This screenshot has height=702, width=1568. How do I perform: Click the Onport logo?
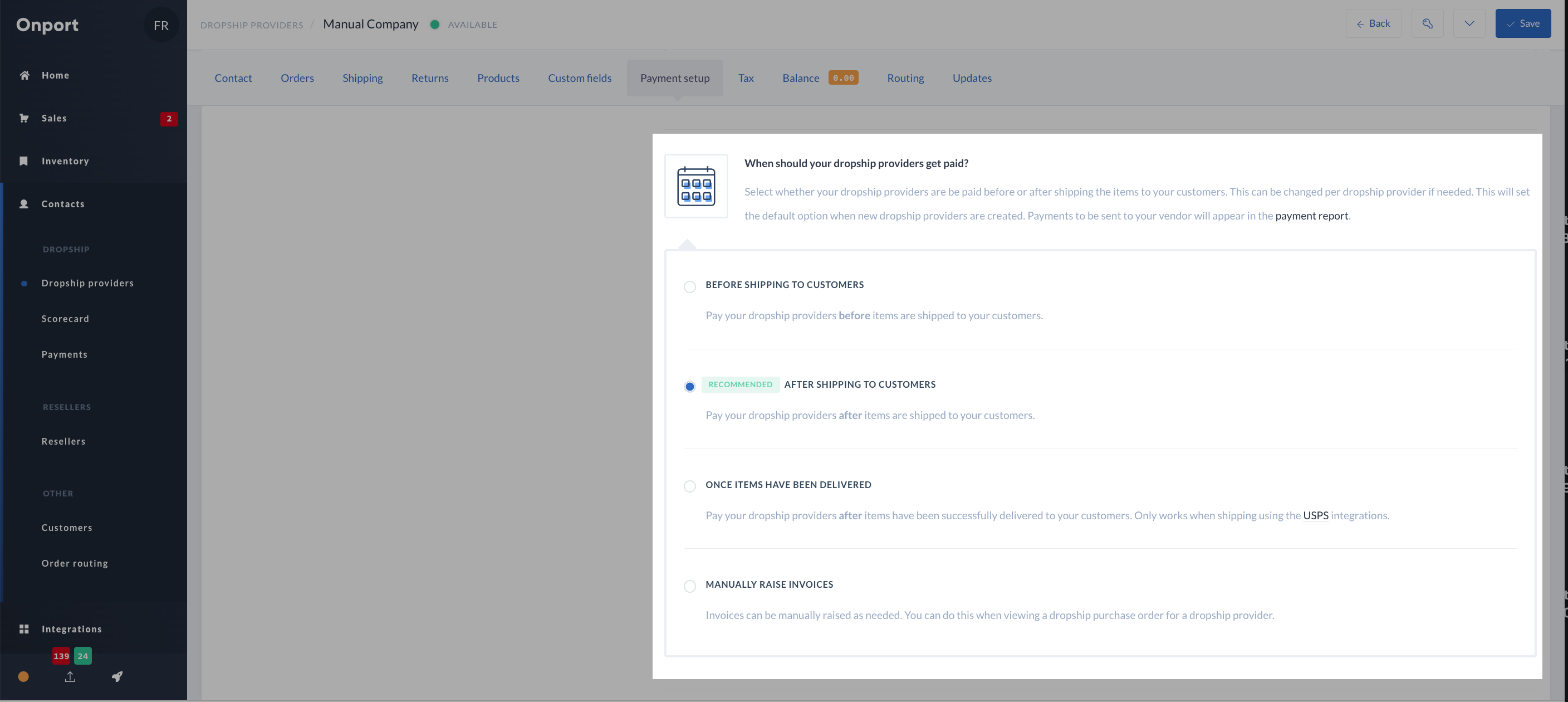click(47, 25)
